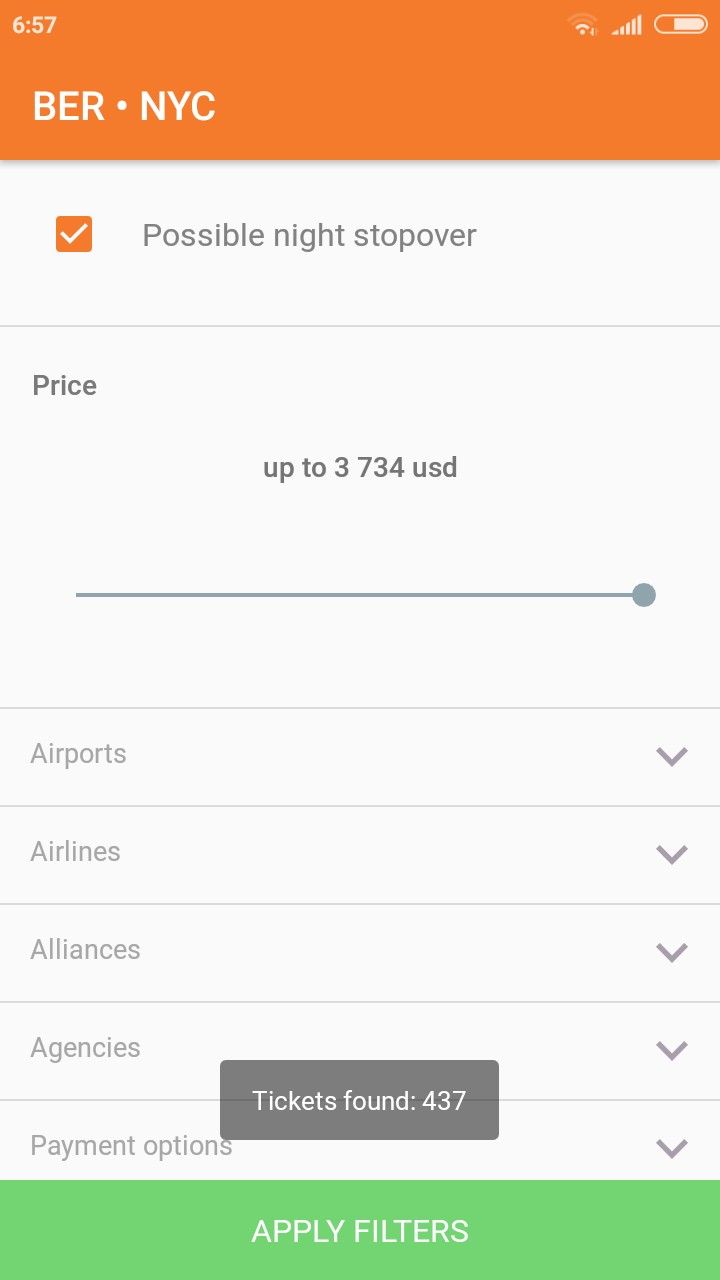Image resolution: width=720 pixels, height=1280 pixels.
Task: Tap the battery indicator icon
Action: pyautogui.click(x=681, y=24)
